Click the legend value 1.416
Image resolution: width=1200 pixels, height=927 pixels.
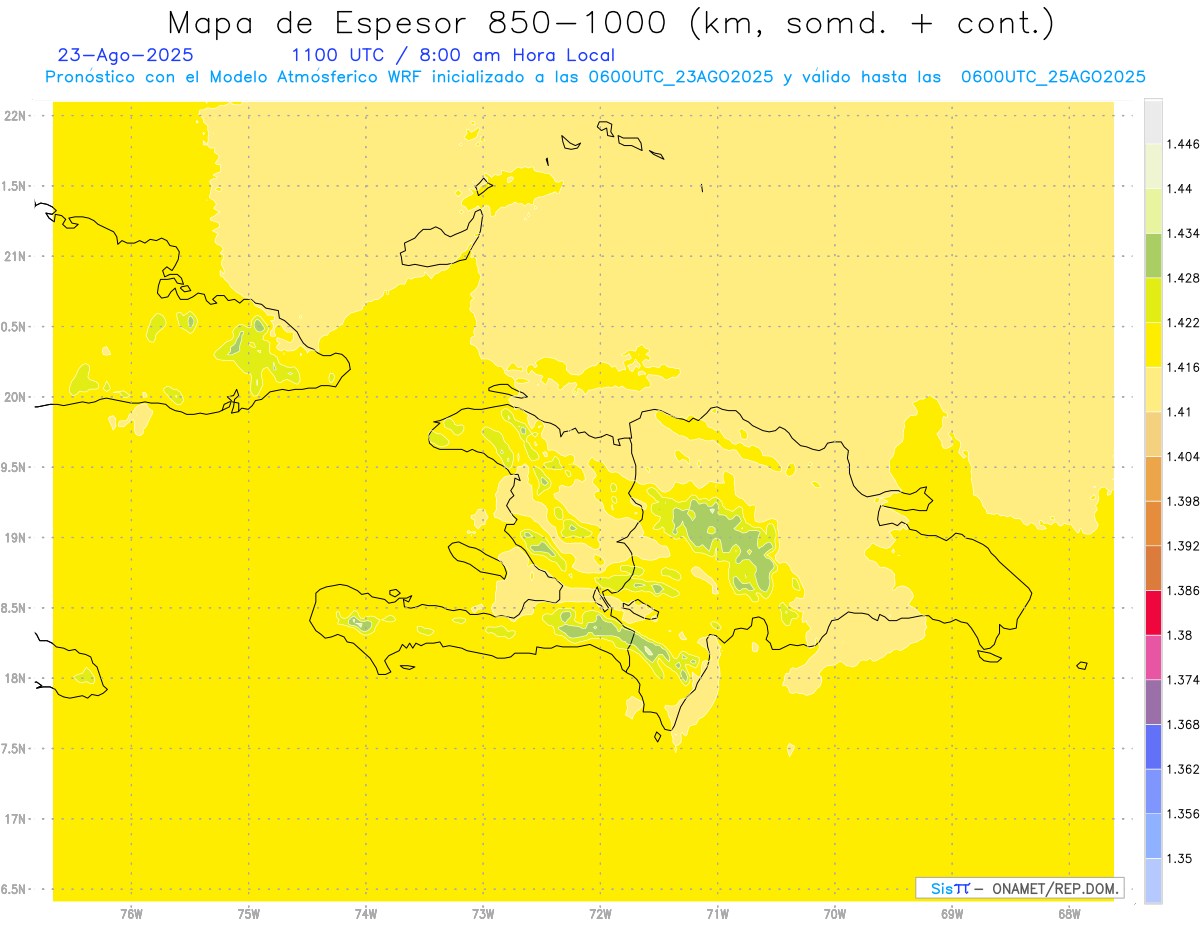click(x=1183, y=367)
